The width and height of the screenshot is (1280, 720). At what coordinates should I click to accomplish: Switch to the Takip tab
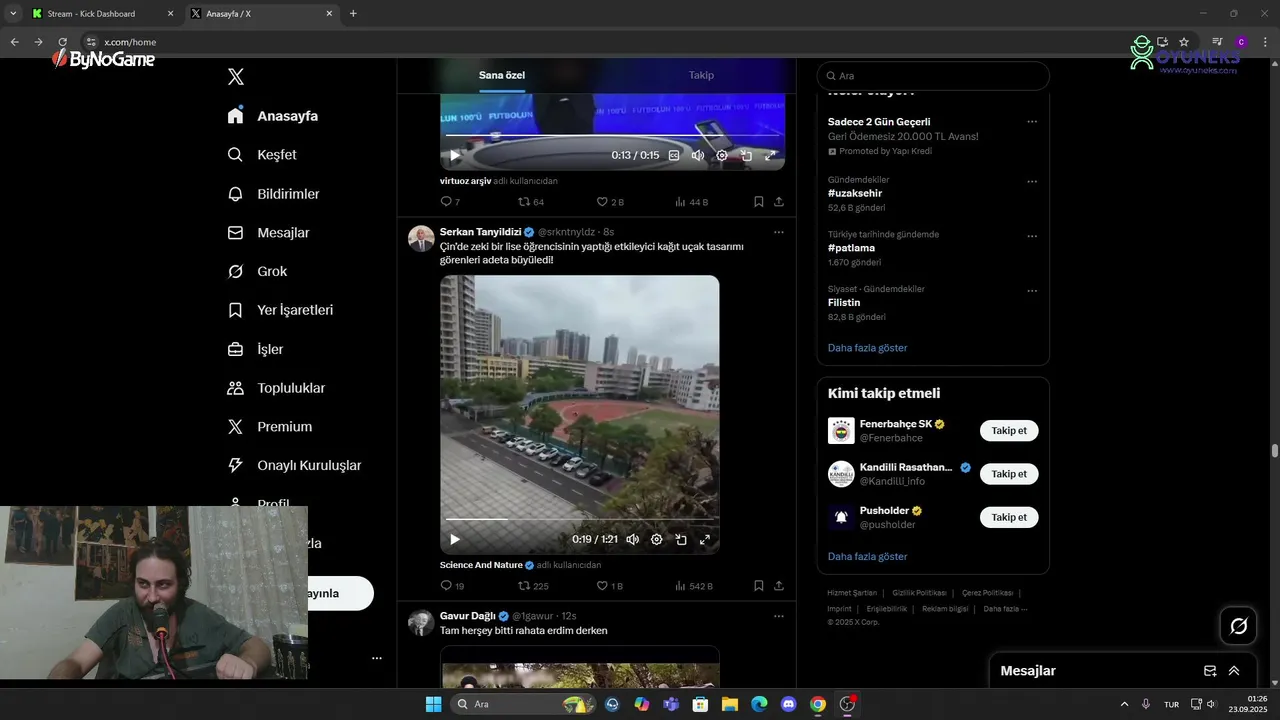click(701, 75)
